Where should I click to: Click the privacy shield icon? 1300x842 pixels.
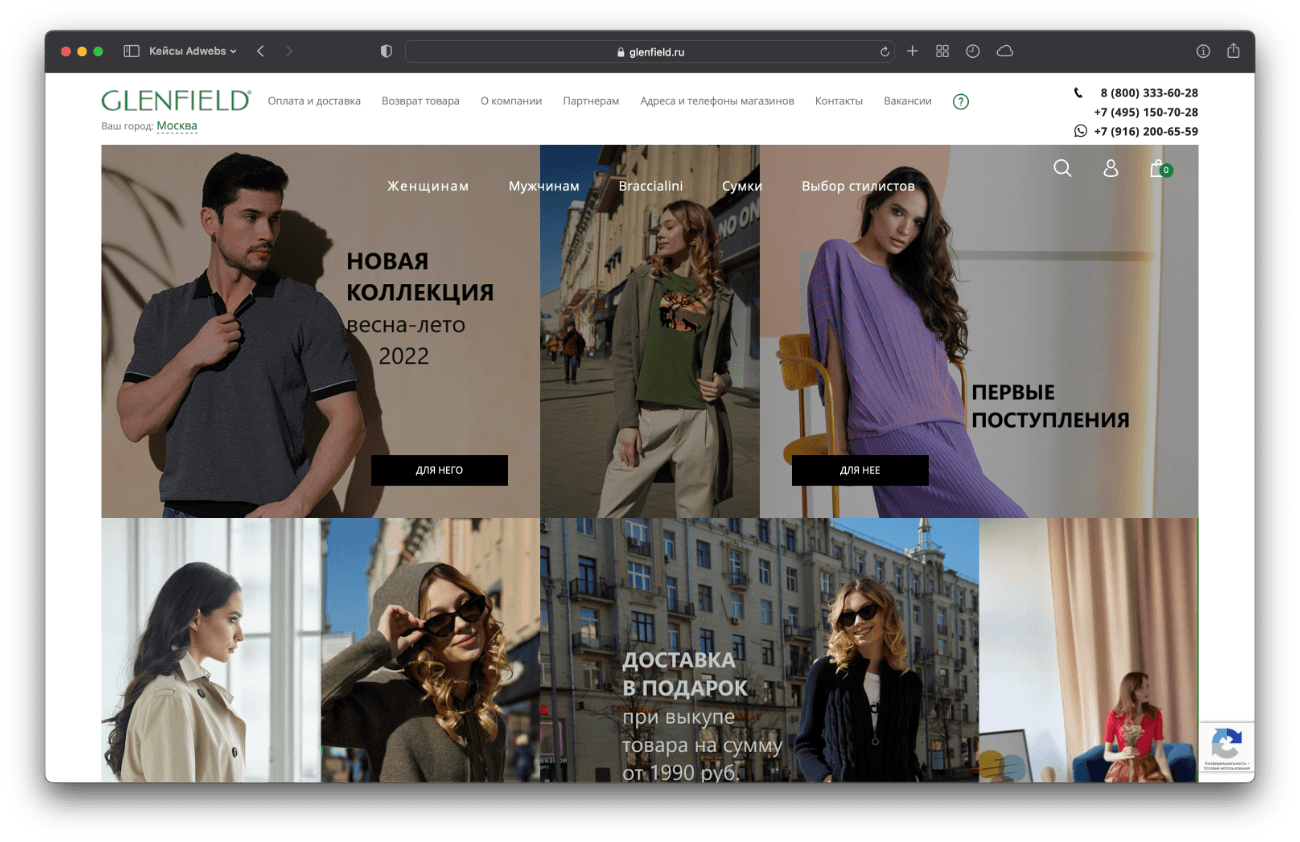pos(386,51)
